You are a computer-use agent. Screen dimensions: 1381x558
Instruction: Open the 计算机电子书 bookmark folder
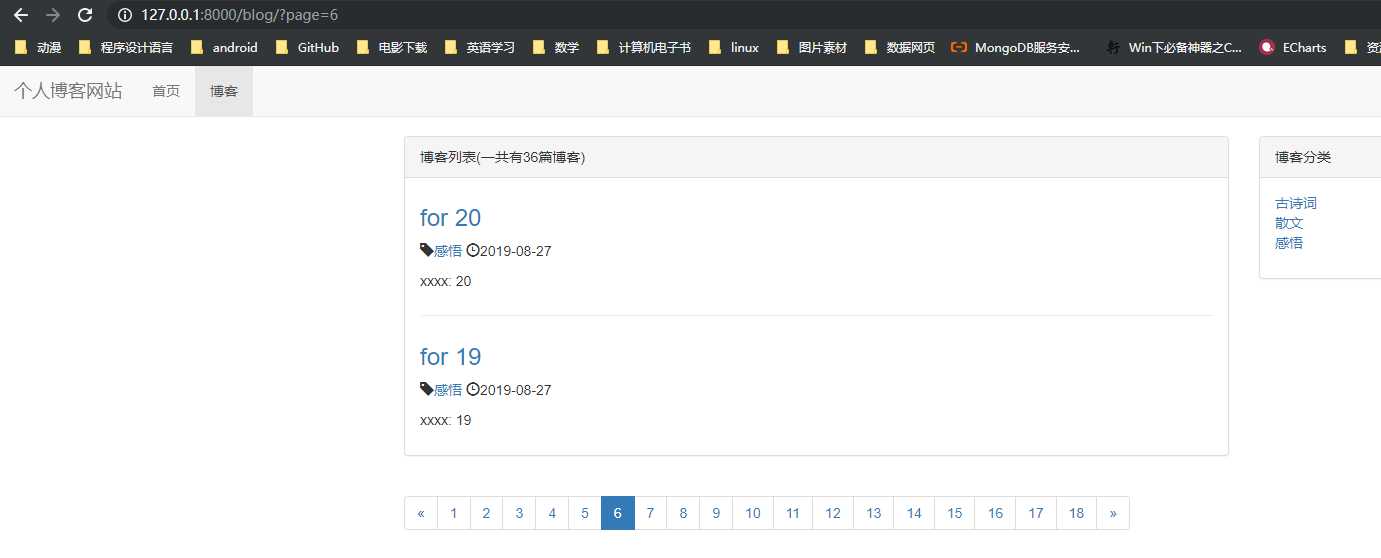point(644,47)
